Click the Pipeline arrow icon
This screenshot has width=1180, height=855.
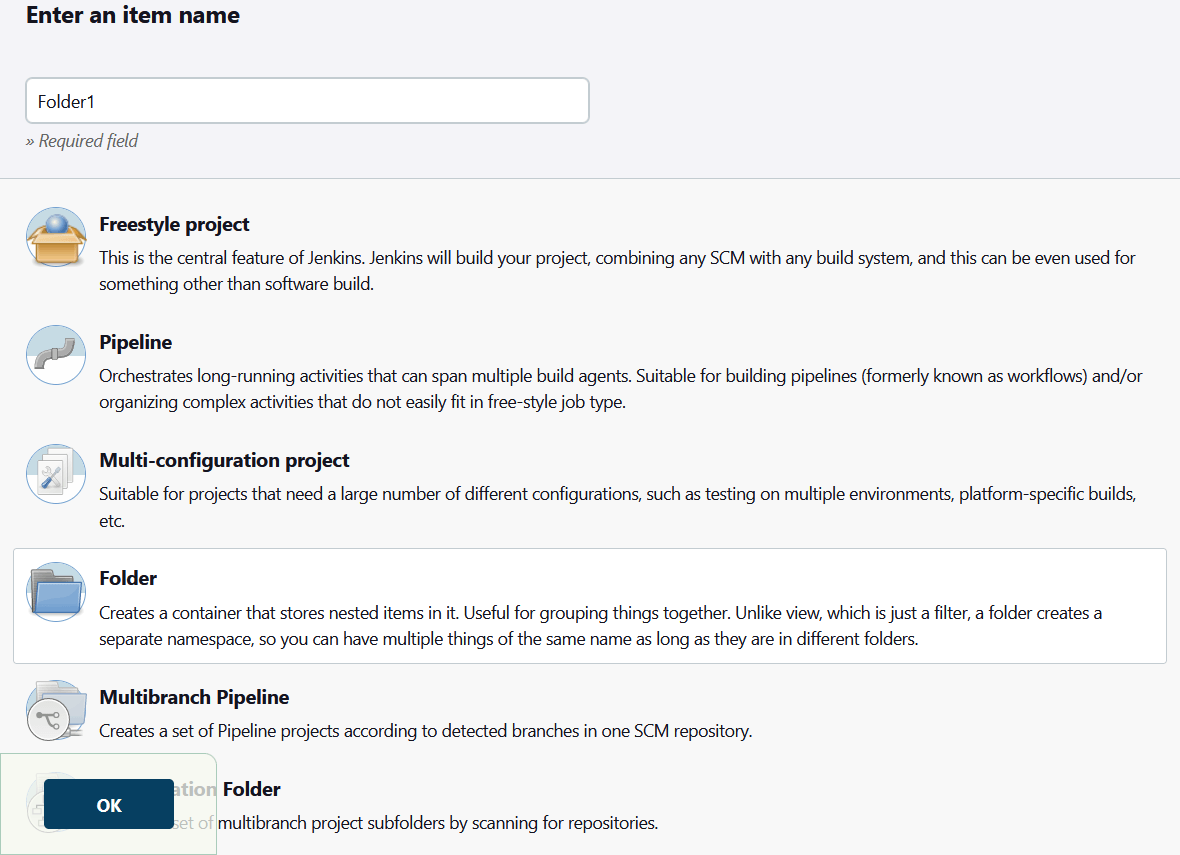tap(55, 355)
